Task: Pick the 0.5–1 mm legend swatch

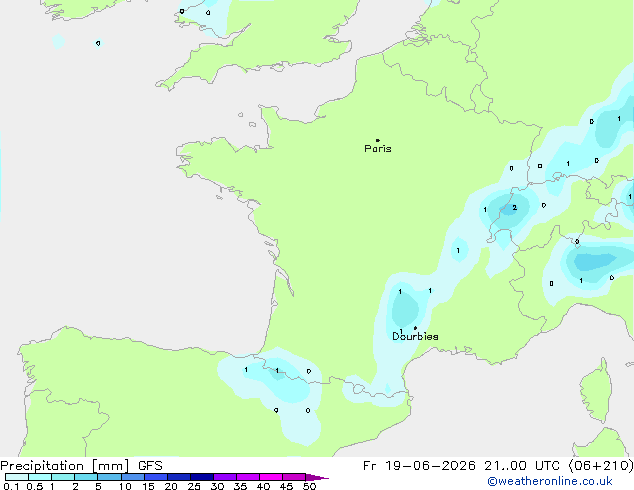Action: click(x=40, y=477)
